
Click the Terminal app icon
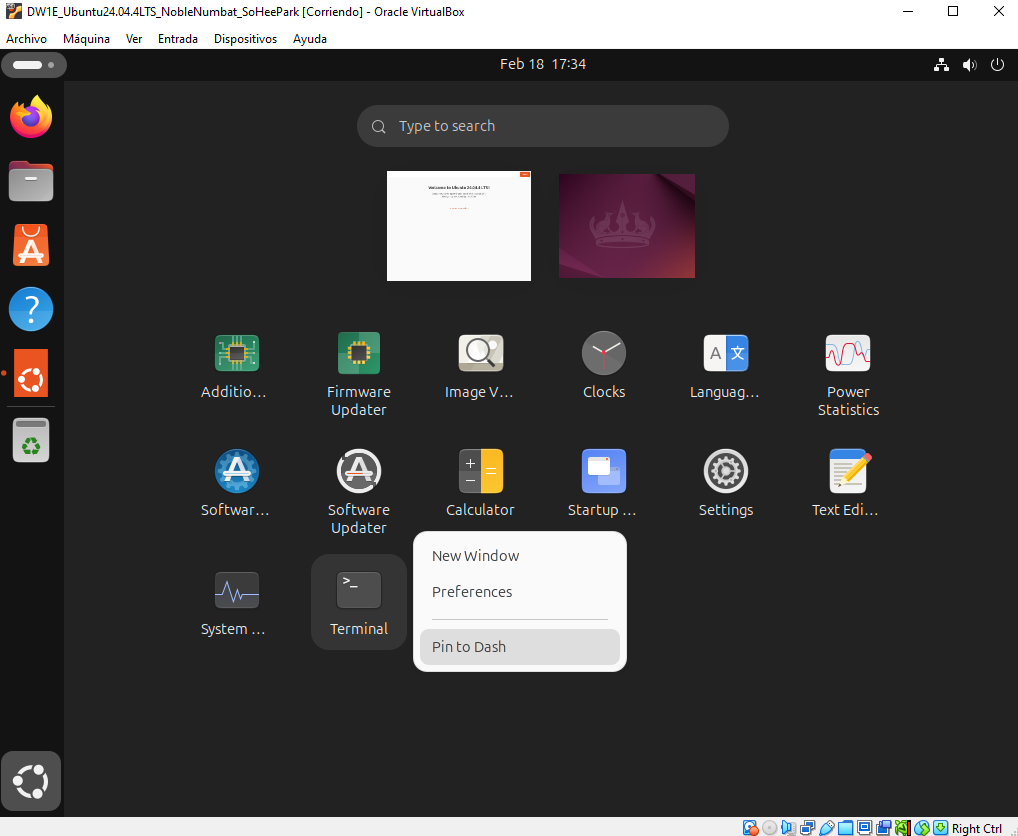coord(358,590)
